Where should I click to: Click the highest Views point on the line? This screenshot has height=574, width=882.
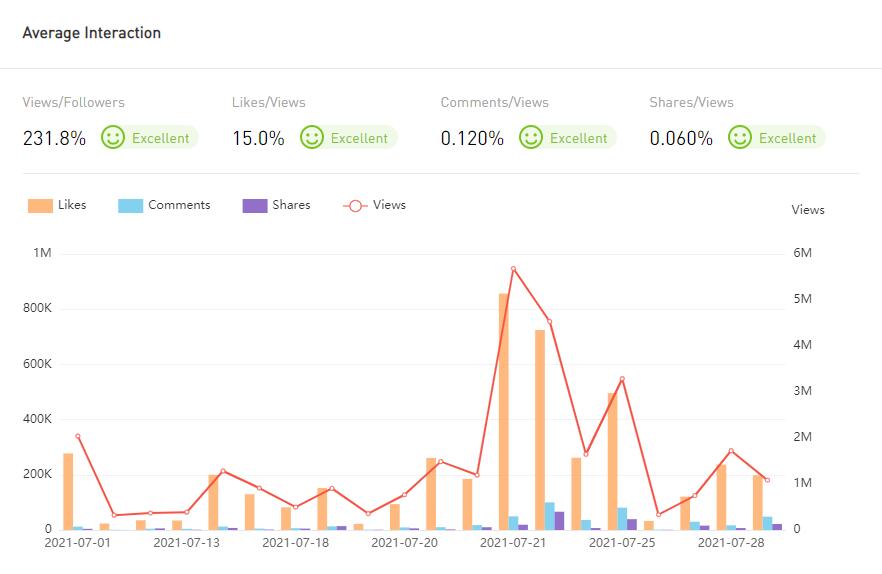click(x=513, y=269)
